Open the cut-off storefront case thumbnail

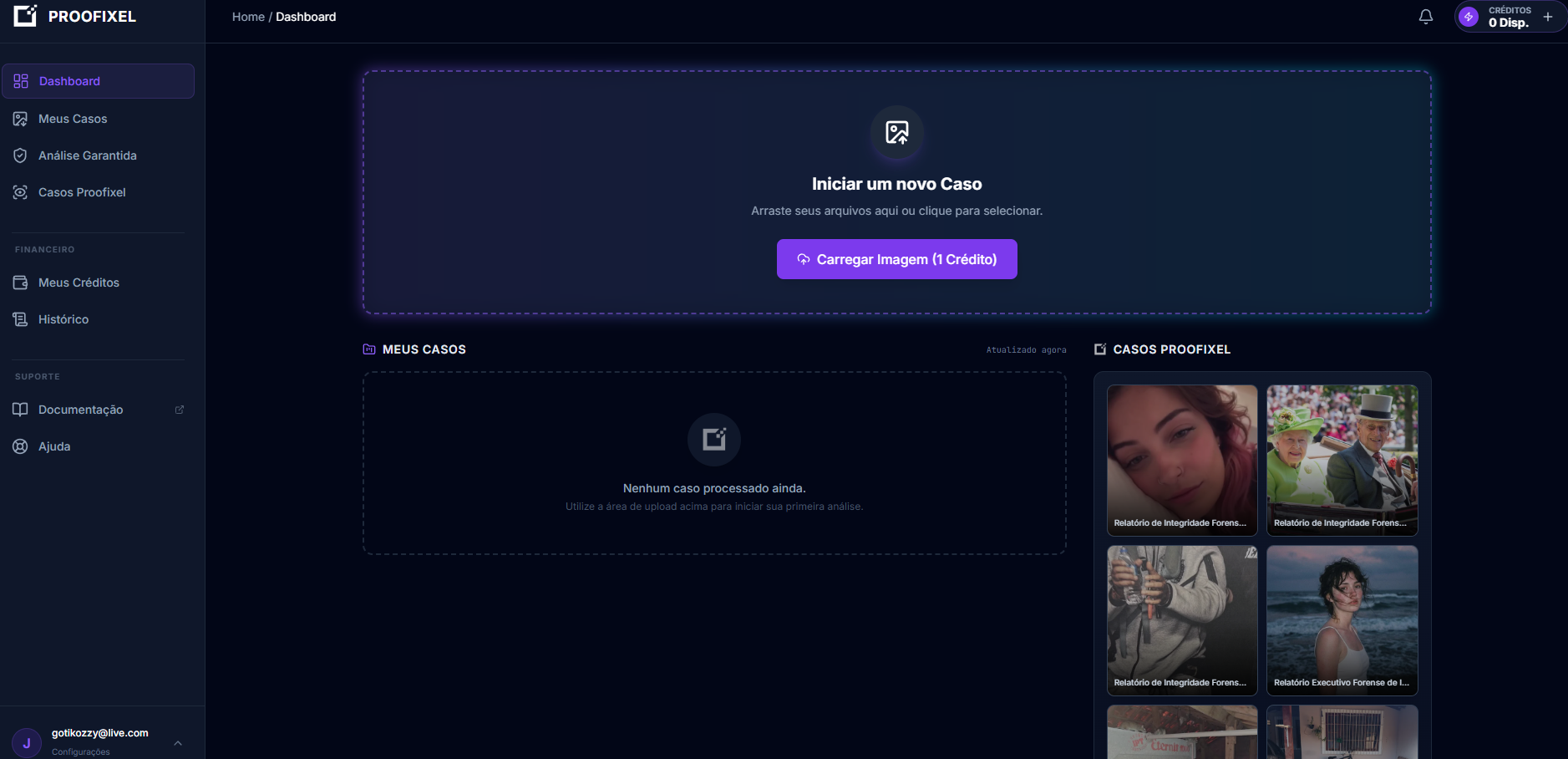(x=1182, y=732)
